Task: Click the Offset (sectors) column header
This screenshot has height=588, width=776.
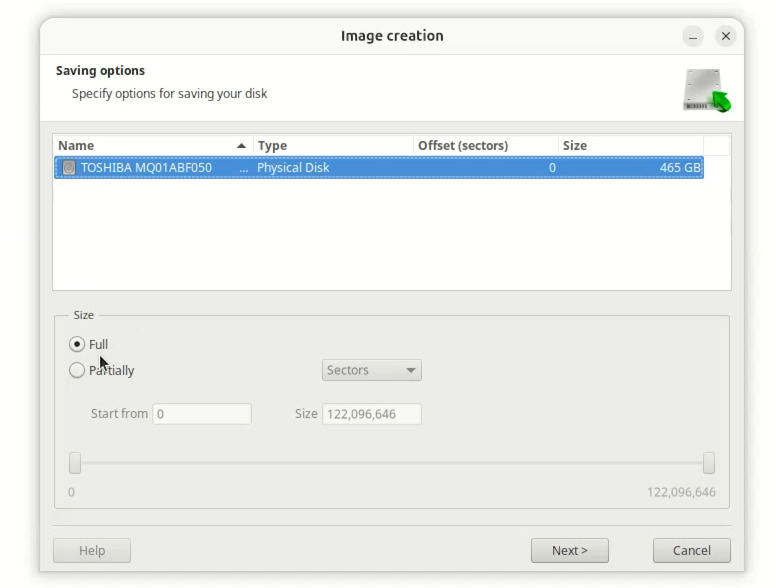Action: (x=485, y=146)
